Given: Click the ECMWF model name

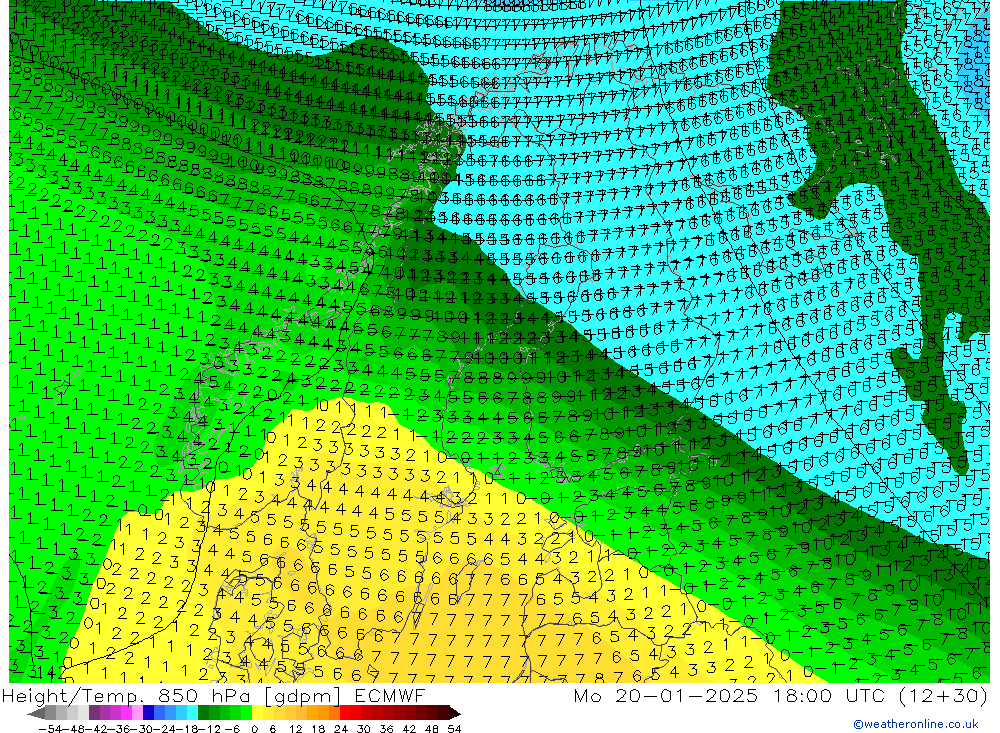Looking at the screenshot, I should (388, 695).
